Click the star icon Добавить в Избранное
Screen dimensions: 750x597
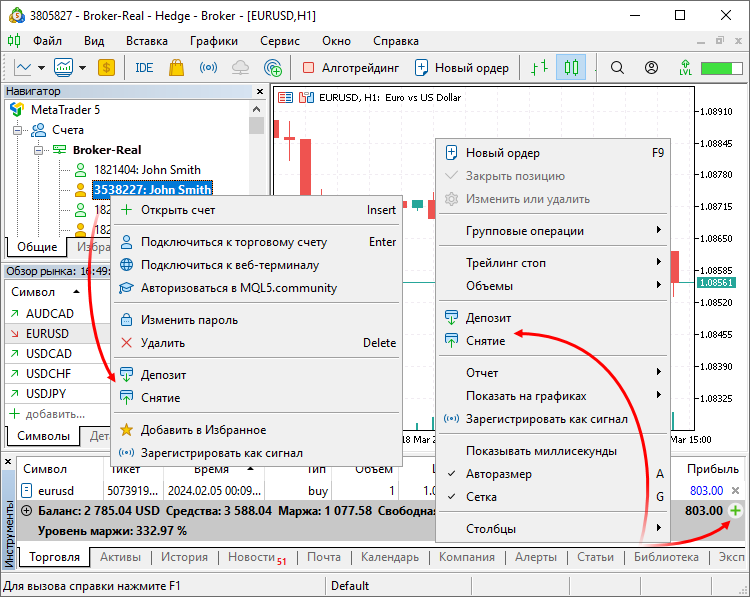coord(126,430)
